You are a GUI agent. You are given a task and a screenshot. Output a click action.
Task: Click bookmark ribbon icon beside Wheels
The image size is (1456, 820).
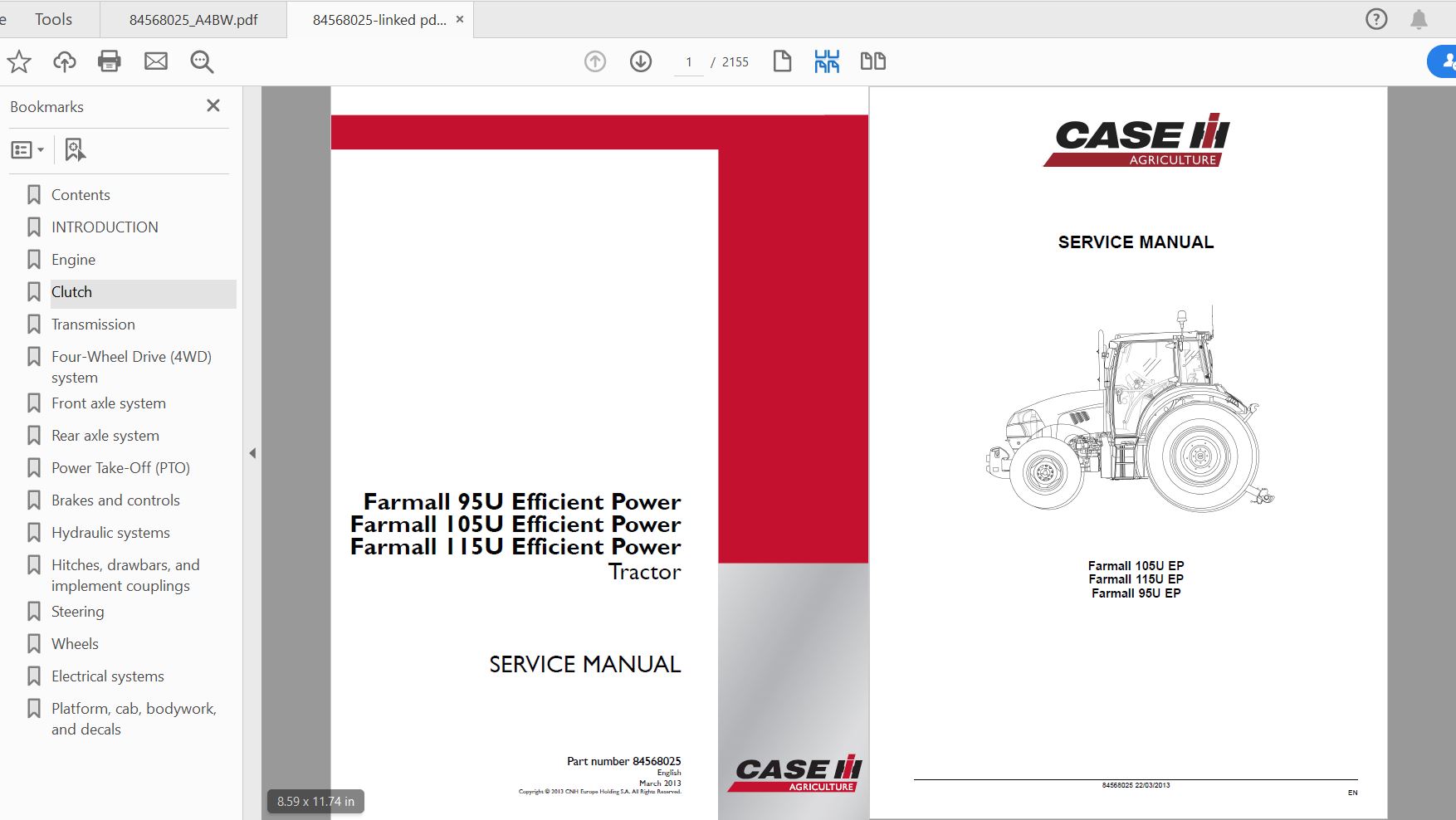[x=34, y=644]
